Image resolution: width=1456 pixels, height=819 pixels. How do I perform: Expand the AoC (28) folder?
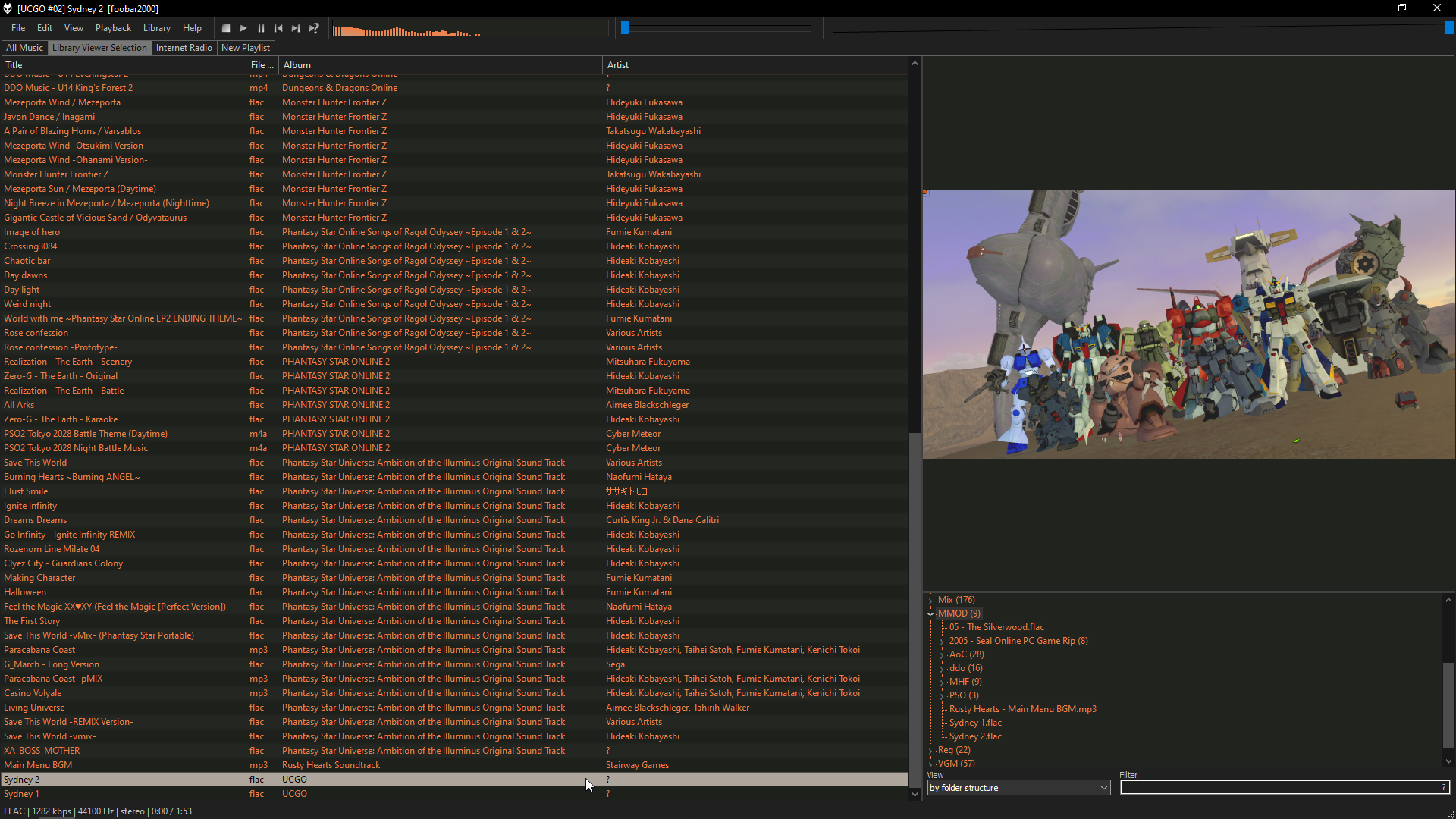pyautogui.click(x=942, y=654)
